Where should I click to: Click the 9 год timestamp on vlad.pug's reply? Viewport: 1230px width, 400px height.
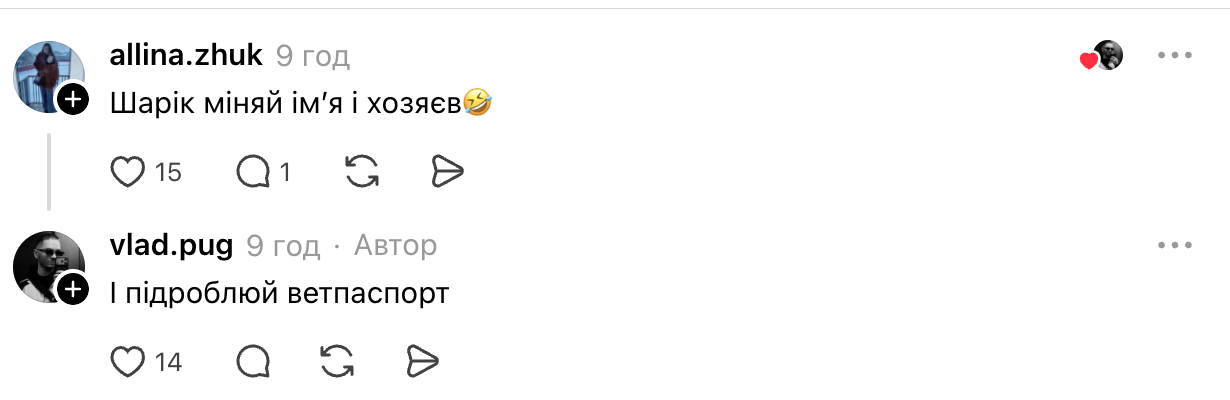point(283,245)
